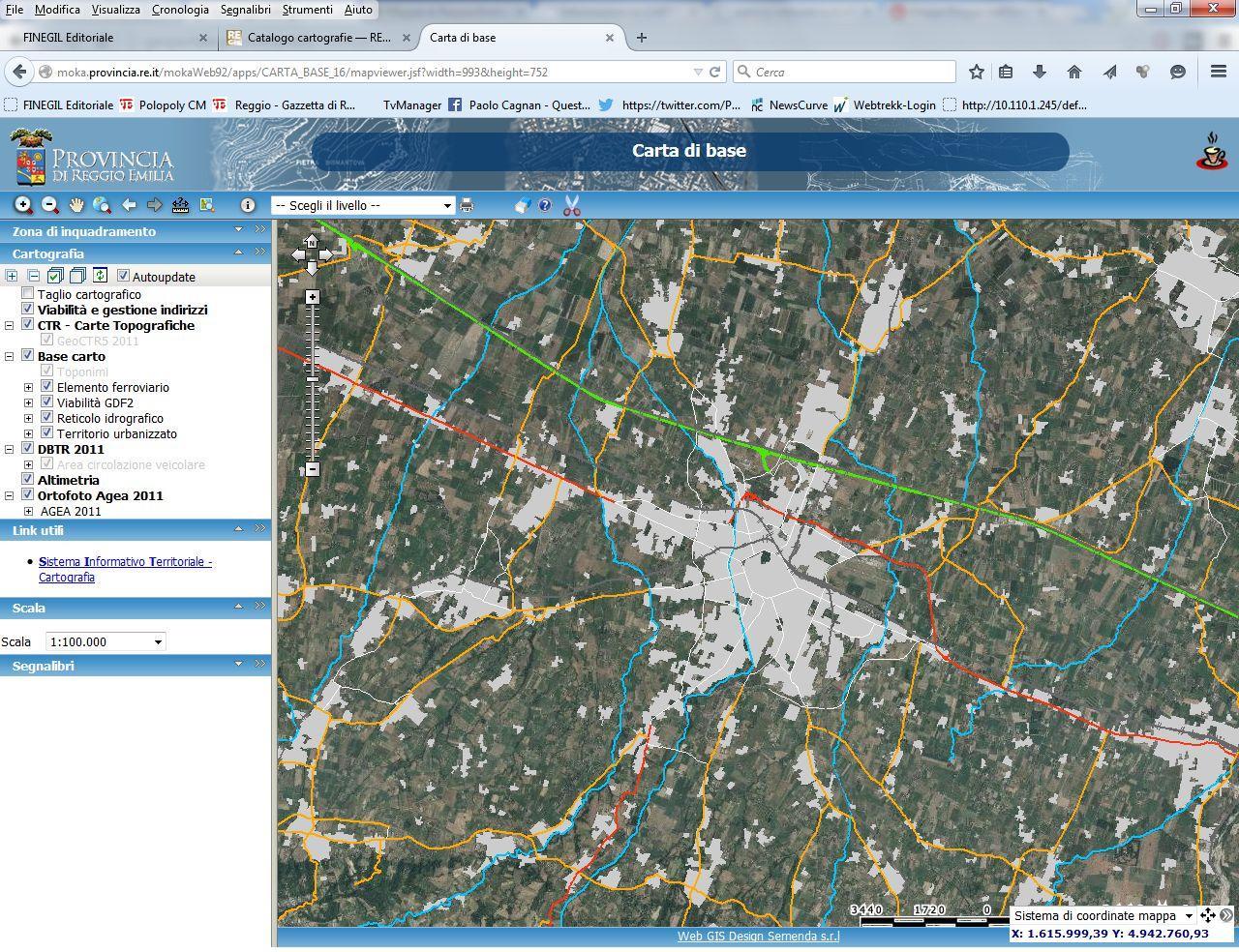Open the Segnalibri browser menu
The width and height of the screenshot is (1239, 952).
tap(245, 9)
